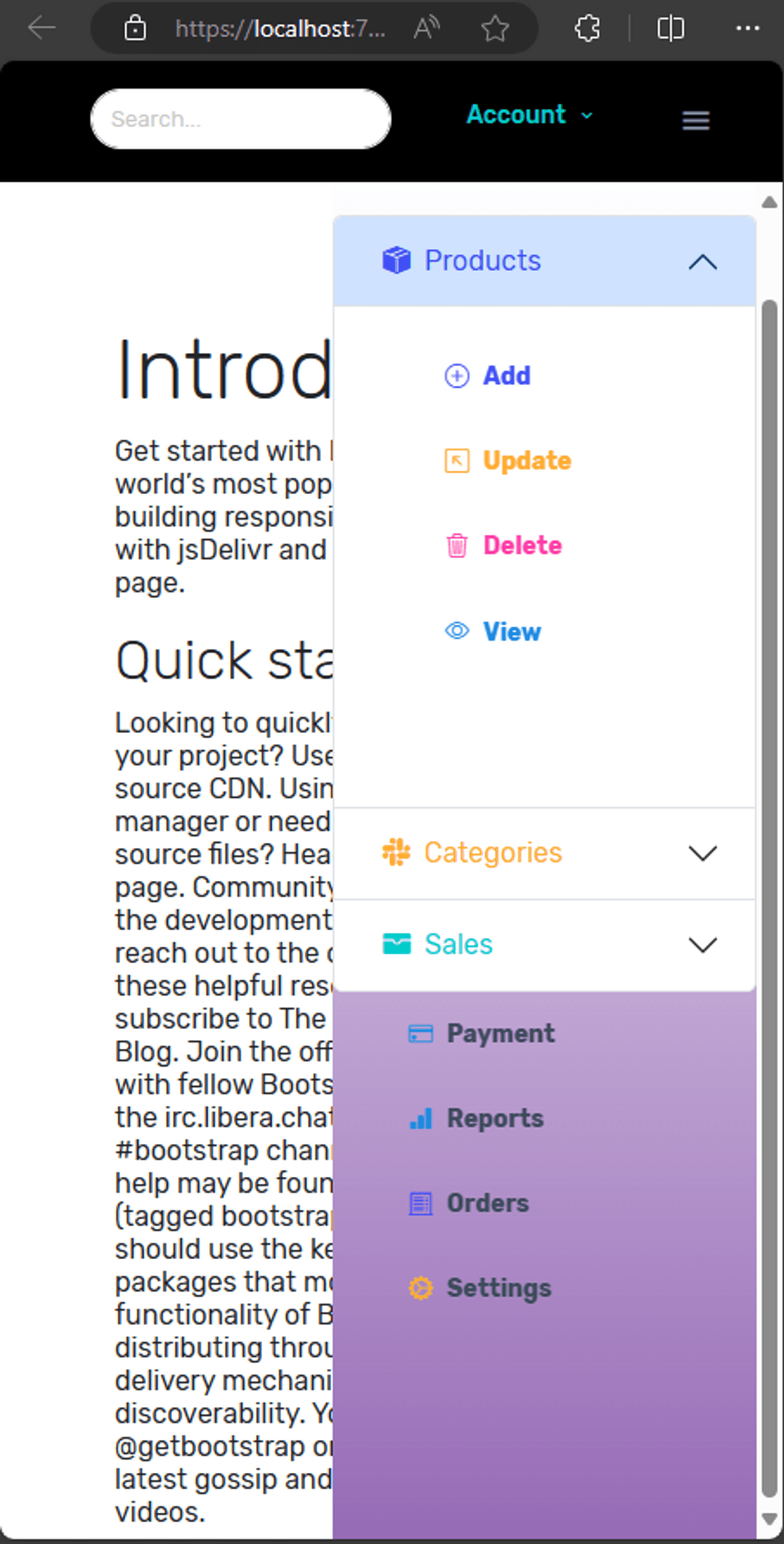Image resolution: width=784 pixels, height=1544 pixels.
Task: Click the Read Aloud icon
Action: point(427,28)
